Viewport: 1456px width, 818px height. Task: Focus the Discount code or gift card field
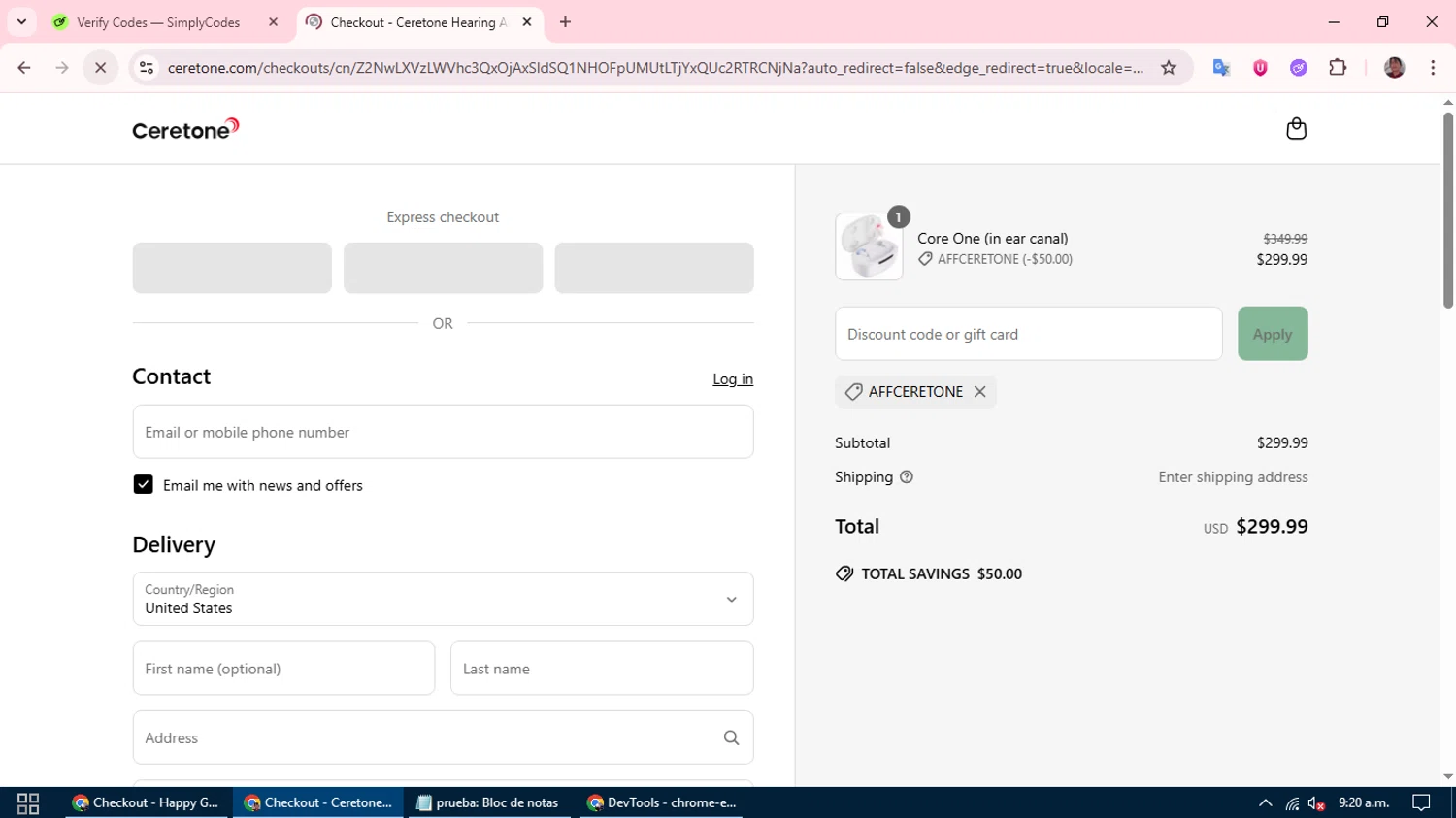coord(1029,334)
